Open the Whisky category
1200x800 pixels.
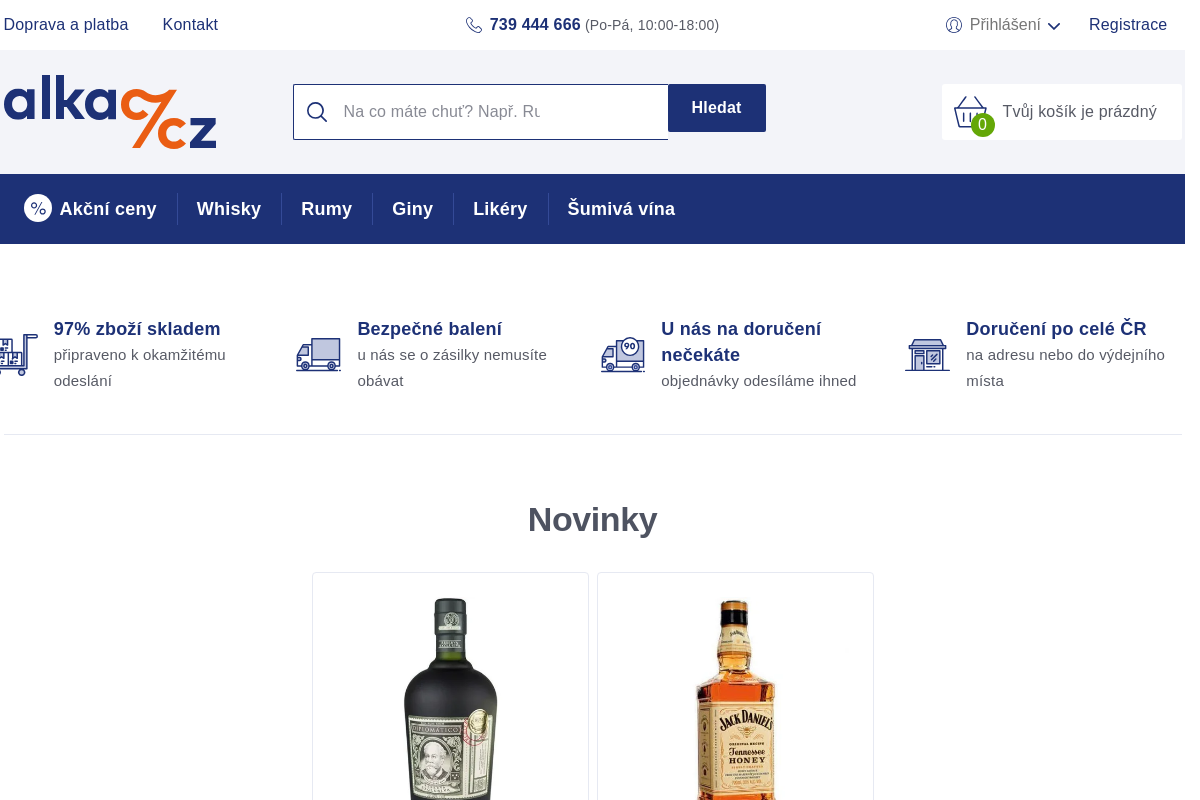tap(229, 209)
